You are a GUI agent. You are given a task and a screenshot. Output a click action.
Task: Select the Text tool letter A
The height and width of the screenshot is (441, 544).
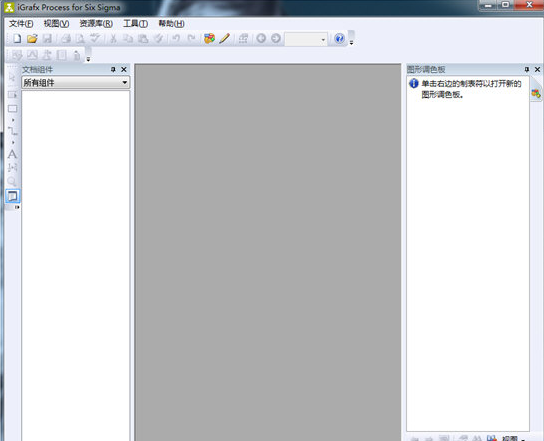(x=12, y=154)
